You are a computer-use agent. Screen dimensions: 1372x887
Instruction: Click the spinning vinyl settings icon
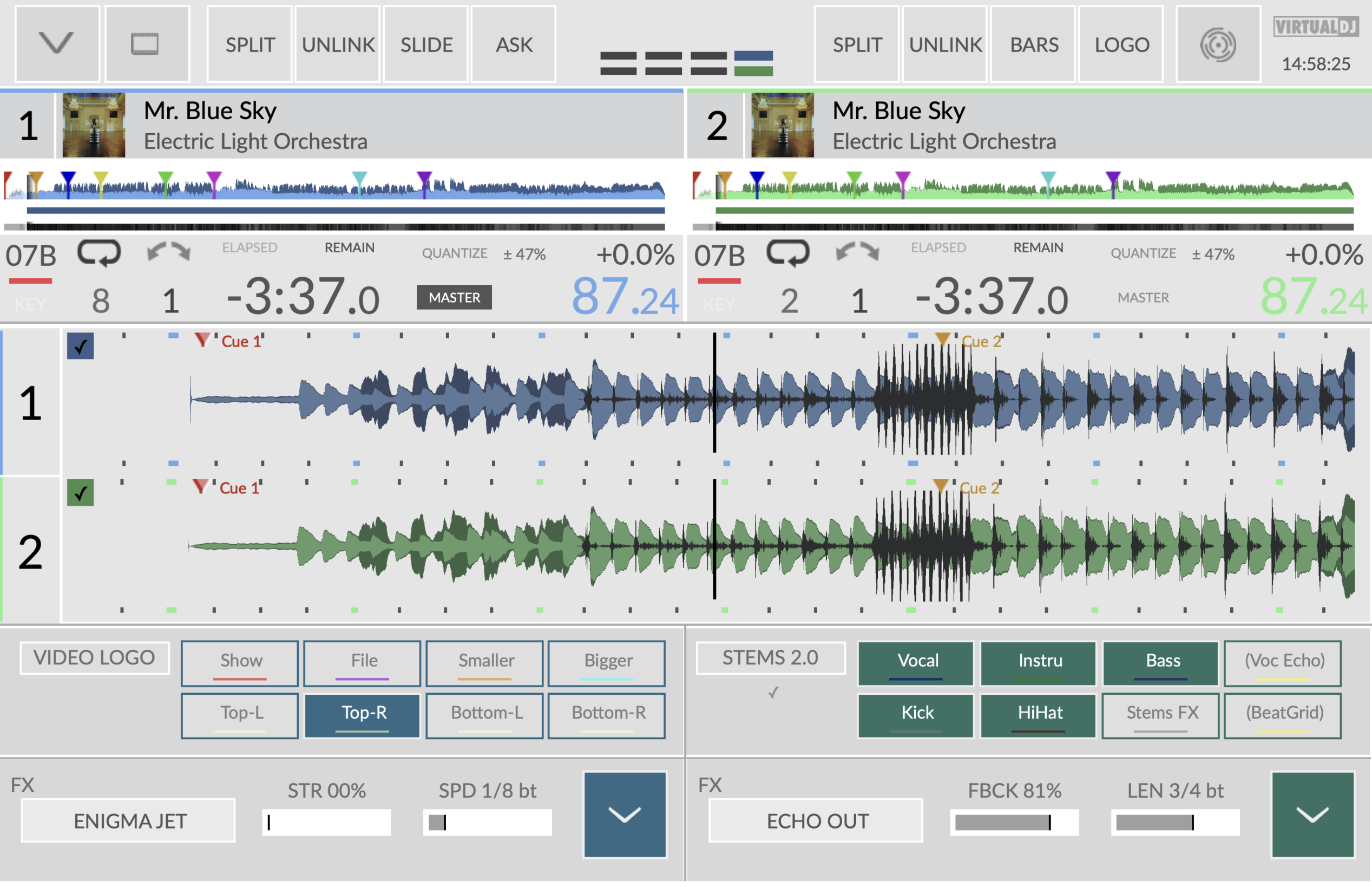(1218, 44)
